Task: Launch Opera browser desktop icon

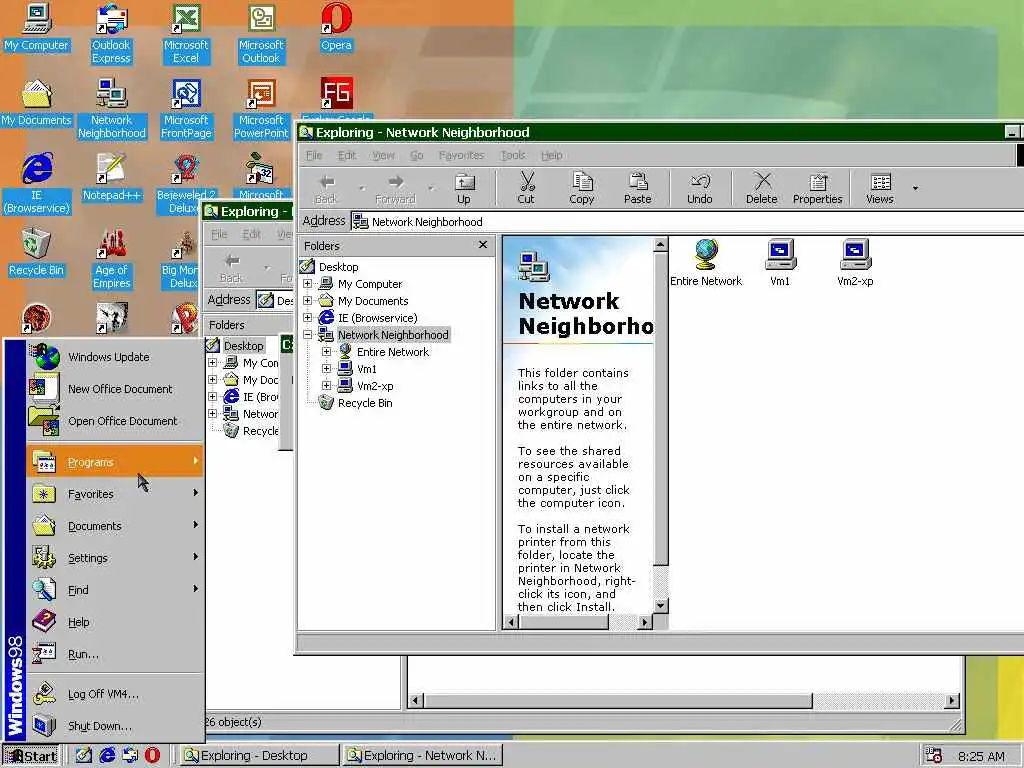Action: pos(336,27)
